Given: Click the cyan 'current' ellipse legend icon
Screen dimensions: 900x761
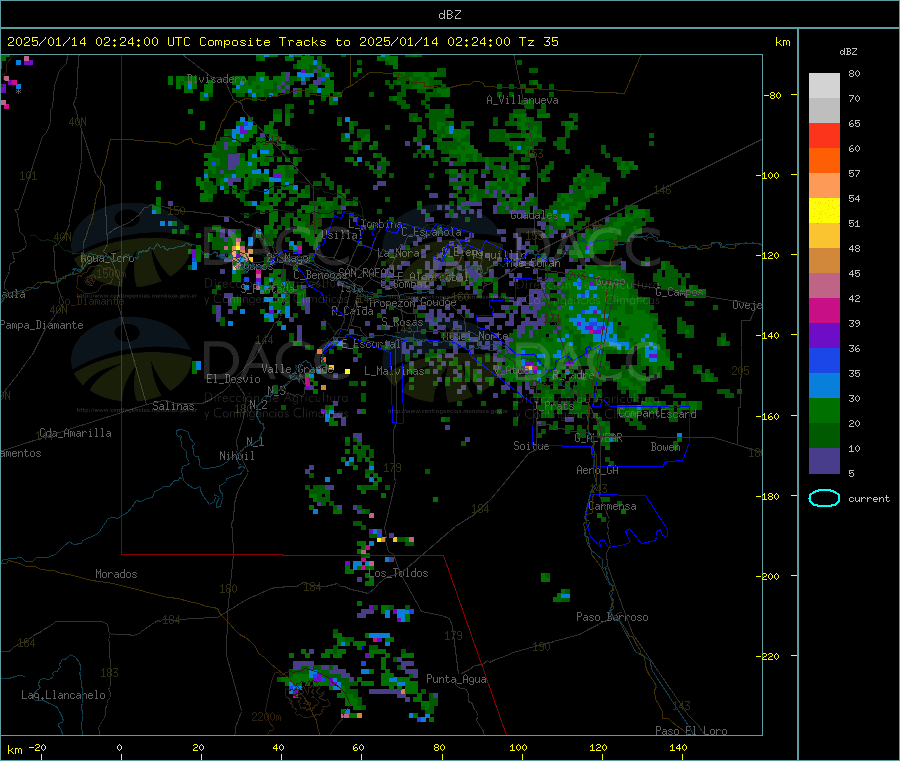Looking at the screenshot, I should (x=824, y=498).
